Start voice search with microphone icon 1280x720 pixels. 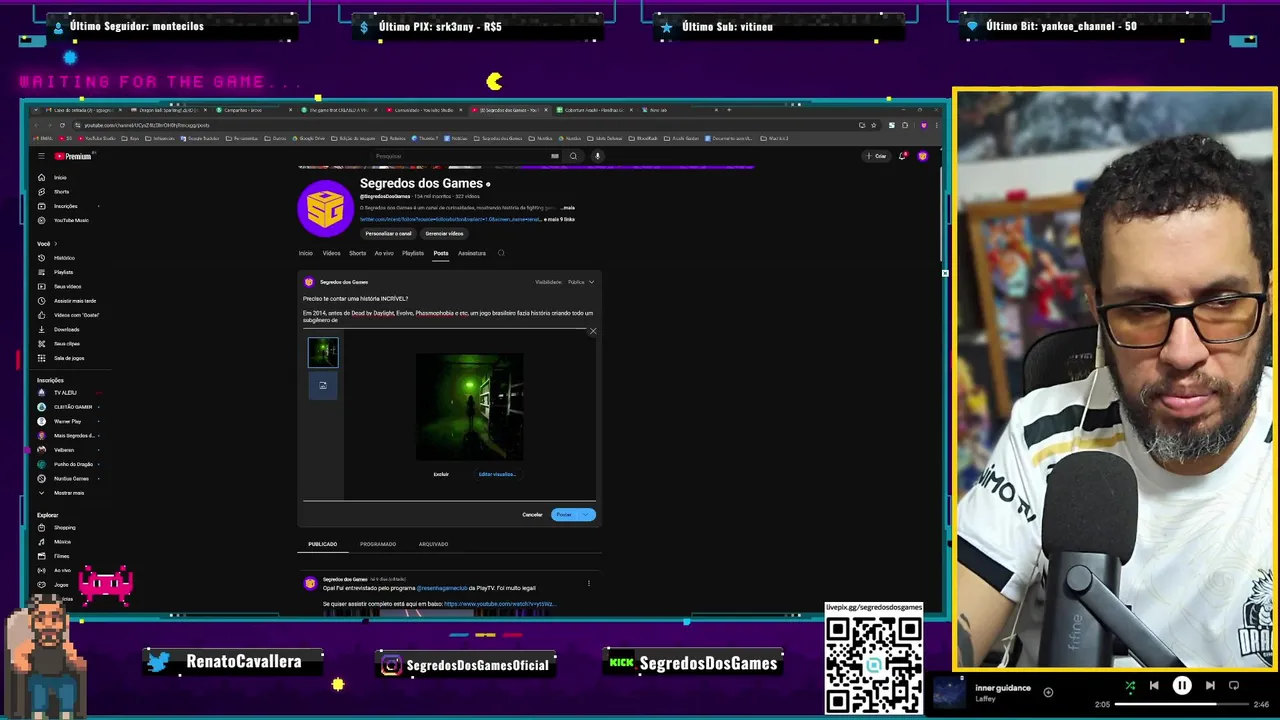tap(597, 156)
